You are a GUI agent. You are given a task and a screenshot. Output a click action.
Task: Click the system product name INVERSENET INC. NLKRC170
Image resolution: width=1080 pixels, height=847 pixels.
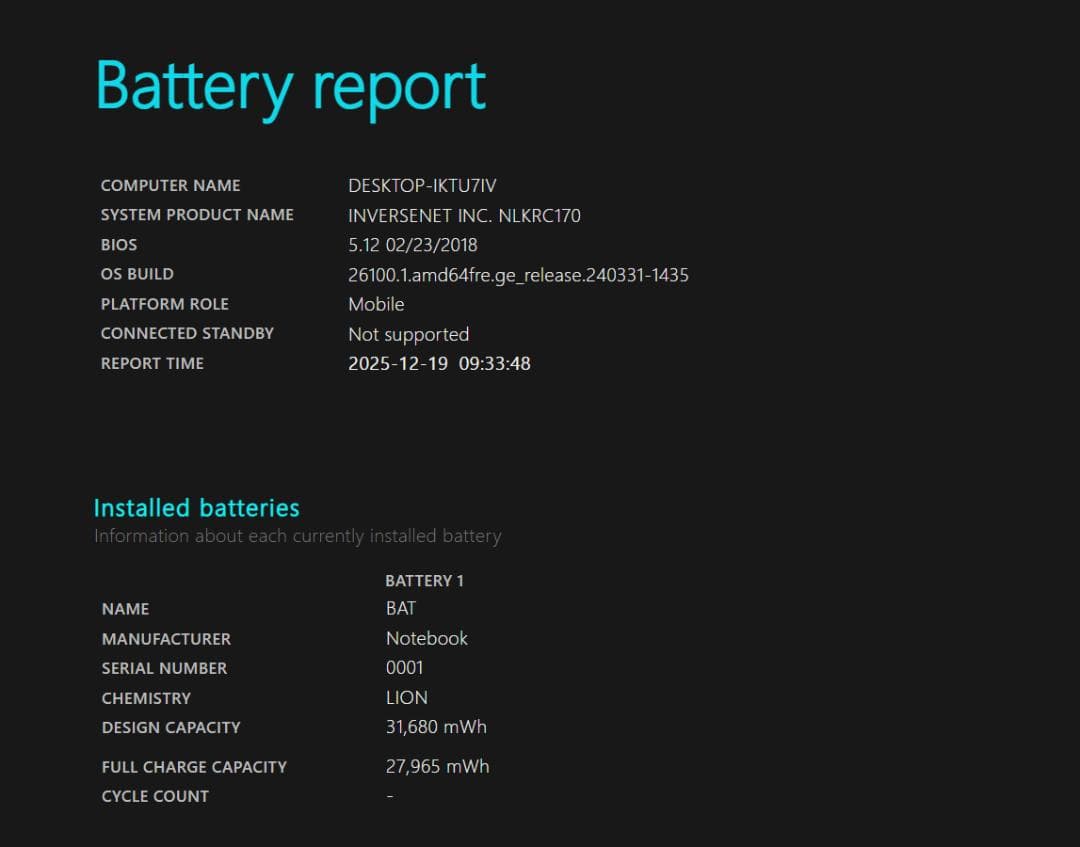pos(464,215)
